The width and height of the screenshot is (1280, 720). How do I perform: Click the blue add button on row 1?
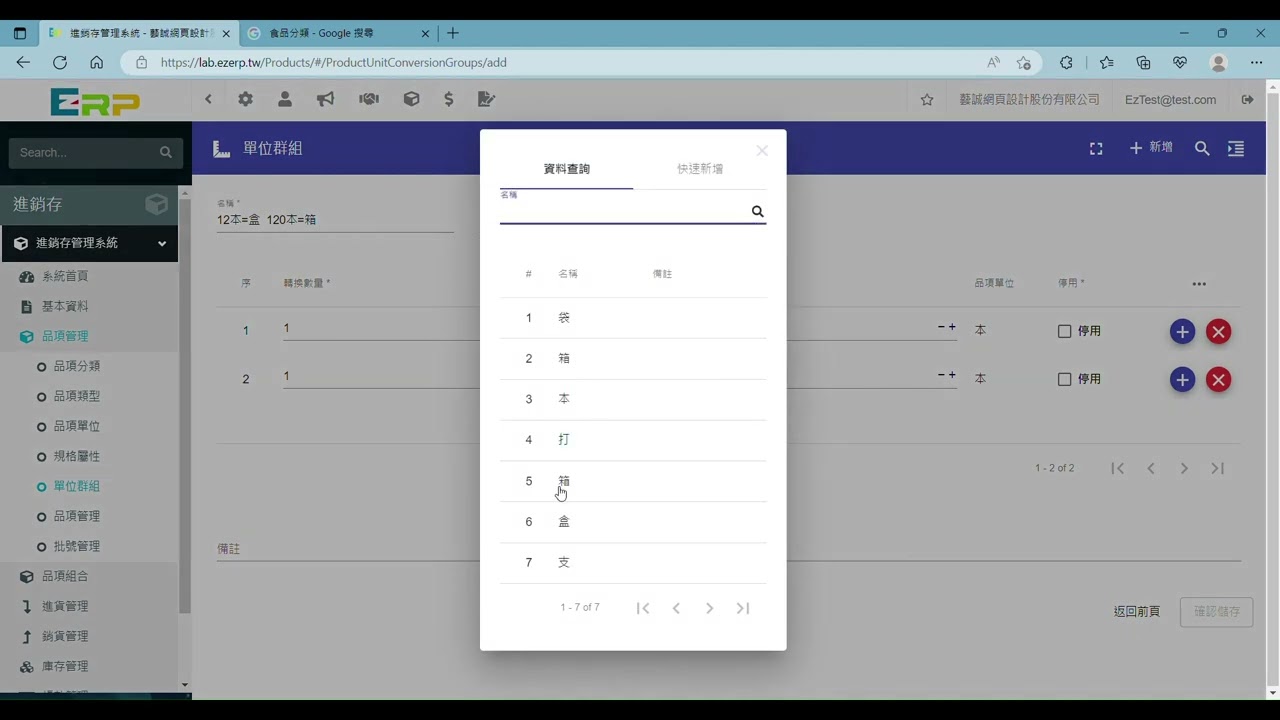[x=1182, y=331]
